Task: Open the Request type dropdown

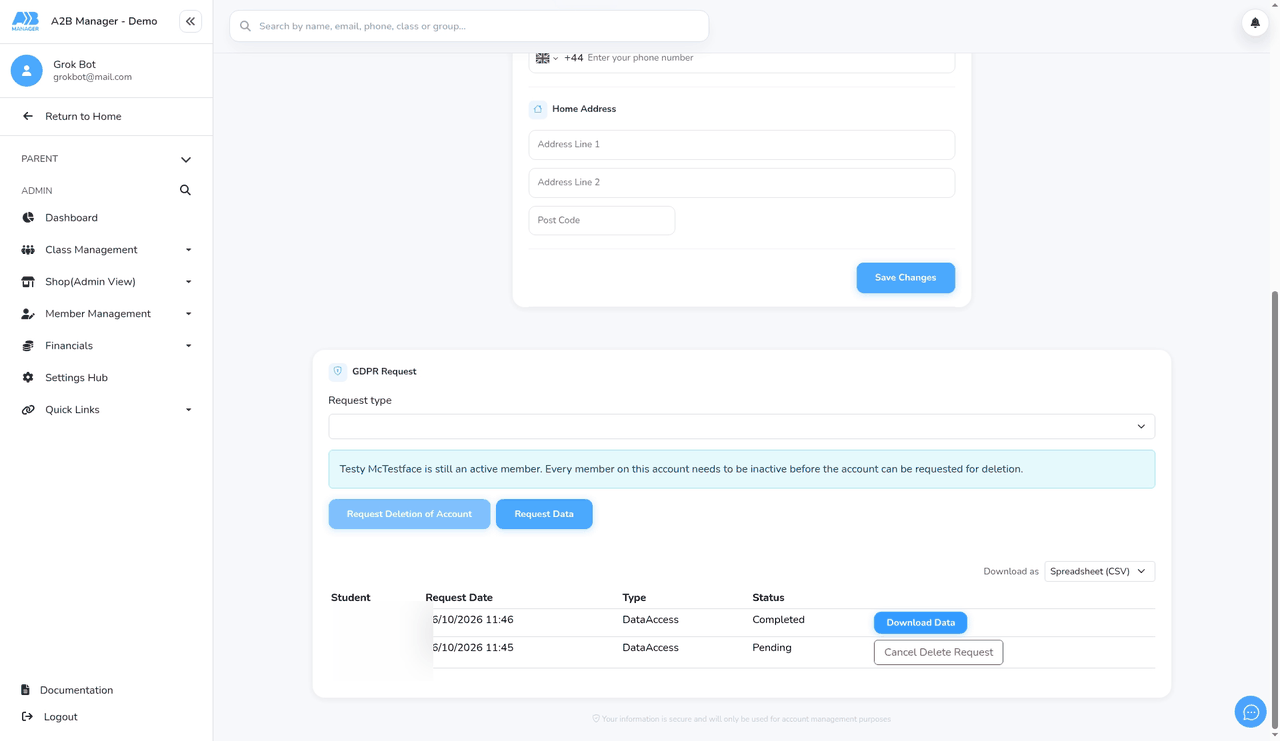Action: 742,427
